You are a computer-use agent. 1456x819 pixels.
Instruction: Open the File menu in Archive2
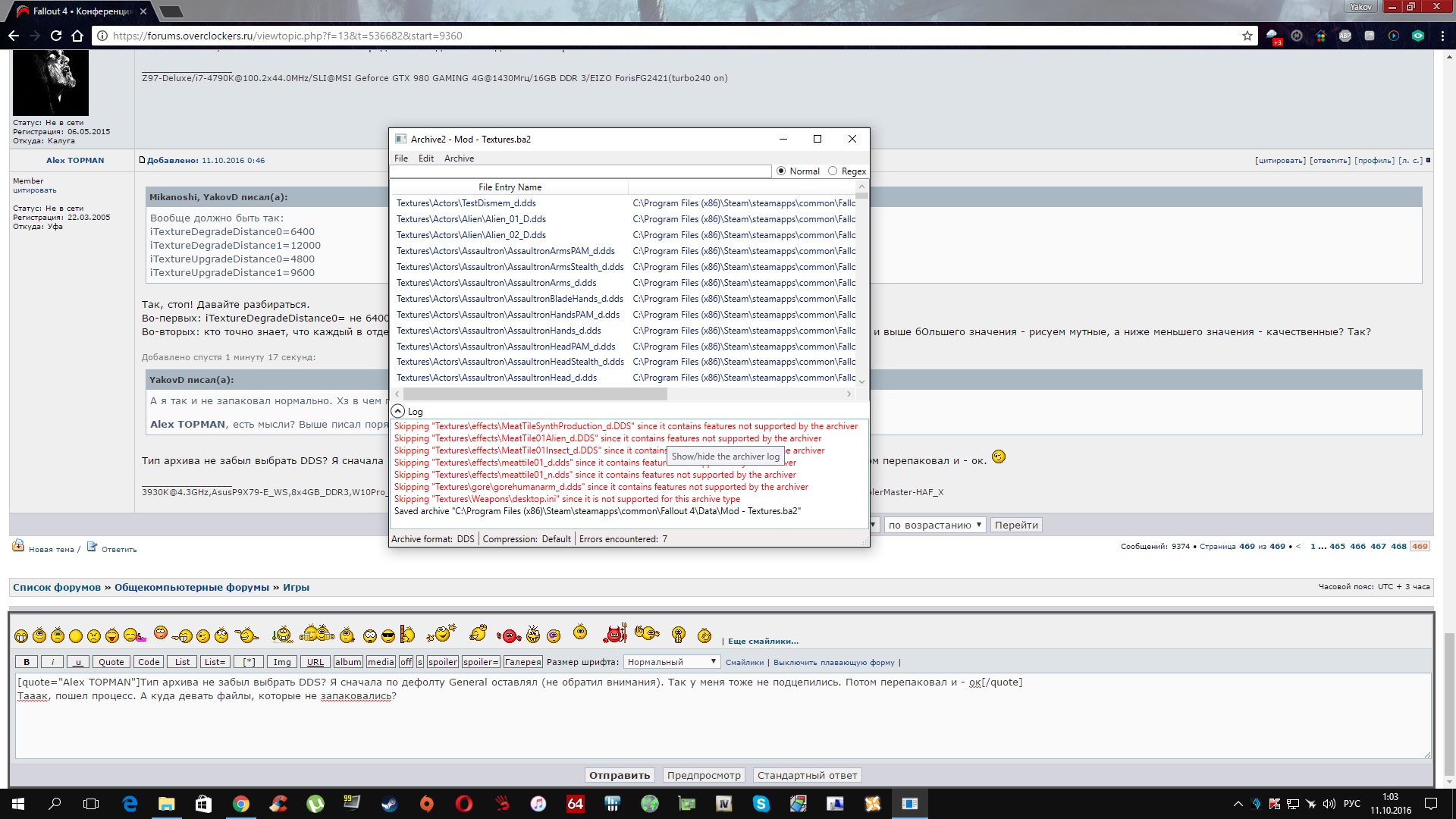click(x=400, y=158)
